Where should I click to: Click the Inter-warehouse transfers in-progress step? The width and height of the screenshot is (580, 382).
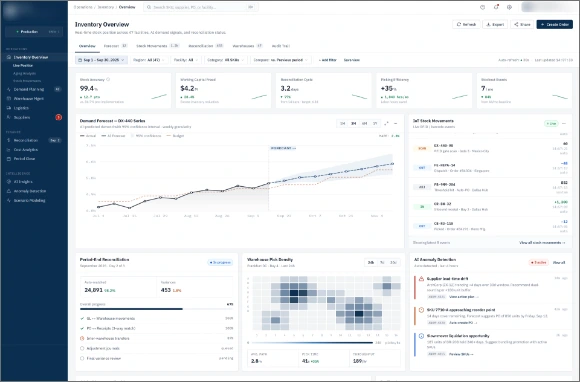[x=157, y=338]
